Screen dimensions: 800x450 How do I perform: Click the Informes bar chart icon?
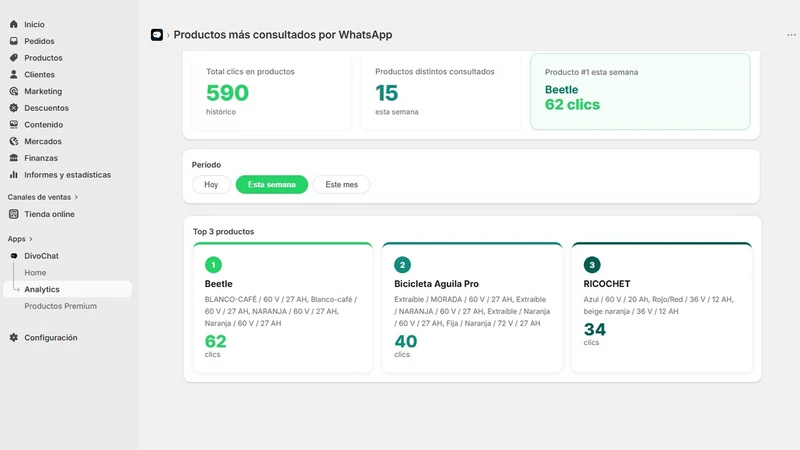tap(14, 174)
